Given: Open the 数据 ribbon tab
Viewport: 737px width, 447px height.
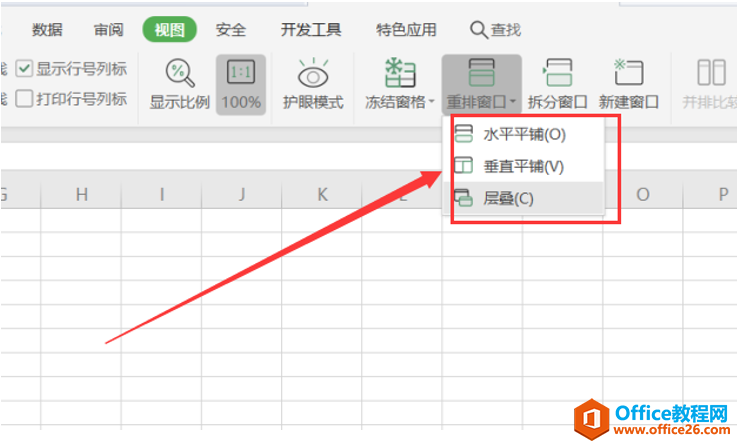Looking at the screenshot, I should (x=47, y=30).
